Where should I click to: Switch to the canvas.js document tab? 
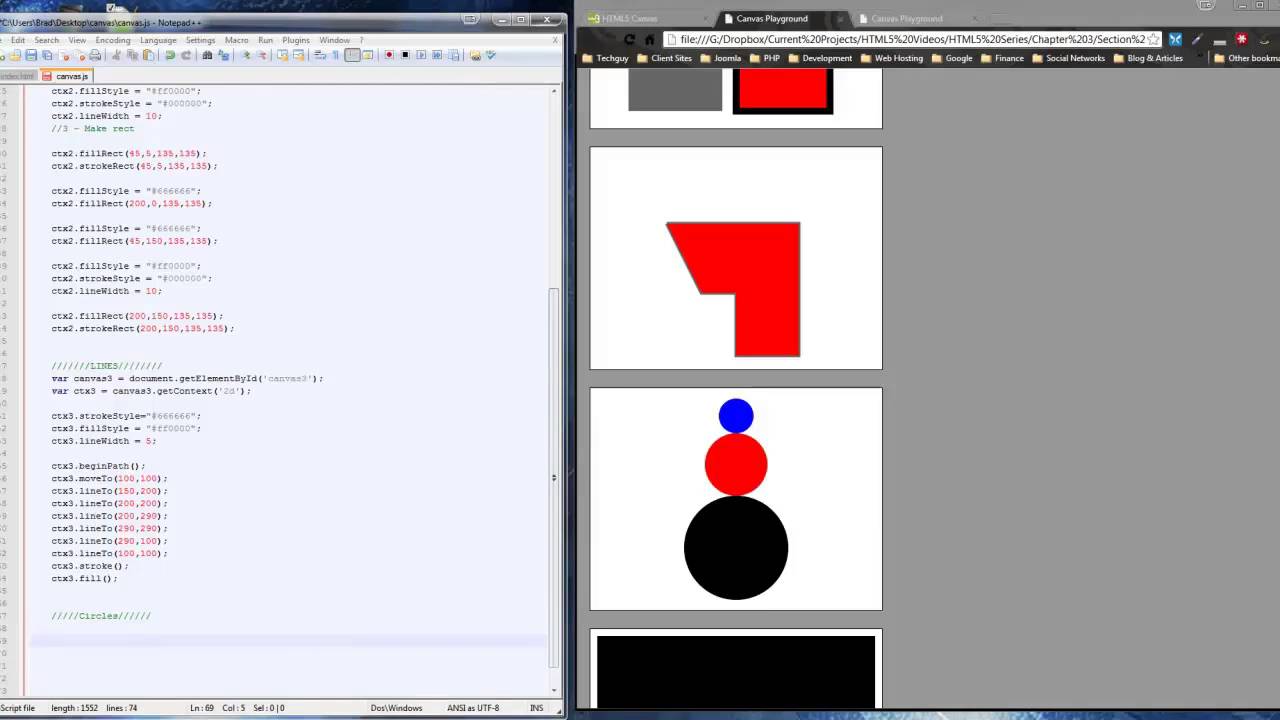click(66, 76)
